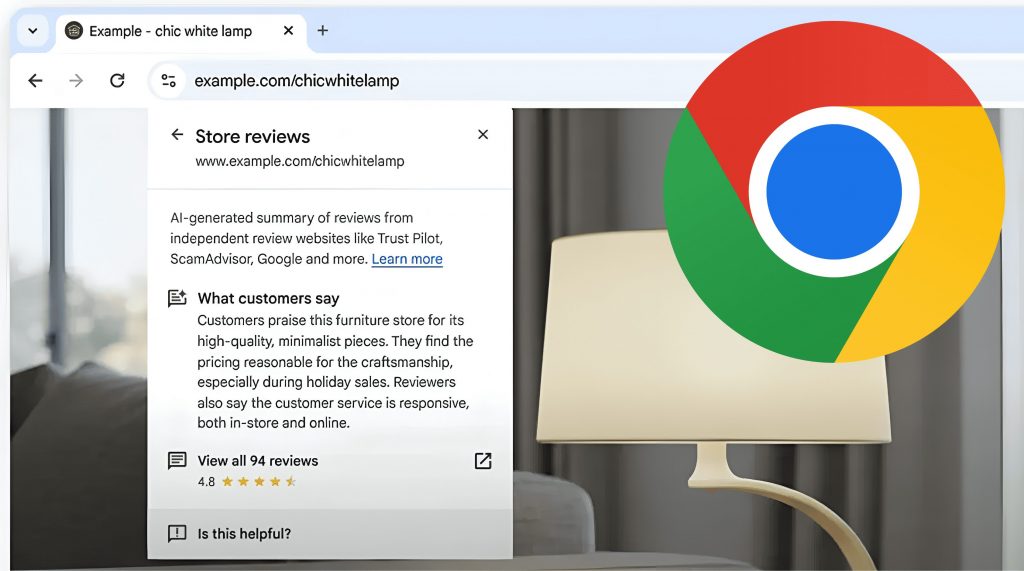This screenshot has width=1024, height=571.
Task: Click the reviews chat bubble icon
Action: [x=177, y=461]
